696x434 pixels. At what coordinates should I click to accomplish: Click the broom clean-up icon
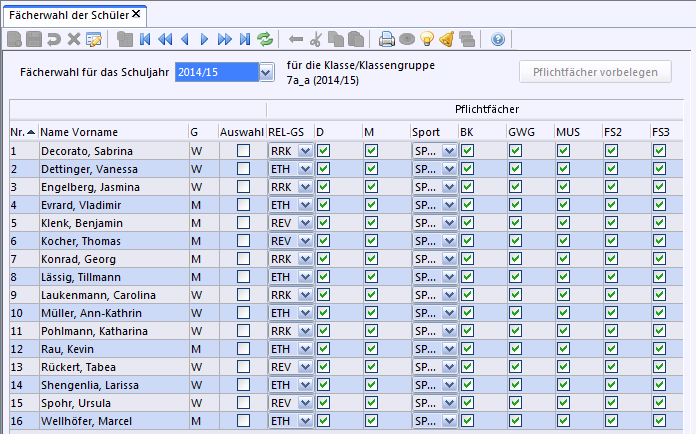click(447, 40)
